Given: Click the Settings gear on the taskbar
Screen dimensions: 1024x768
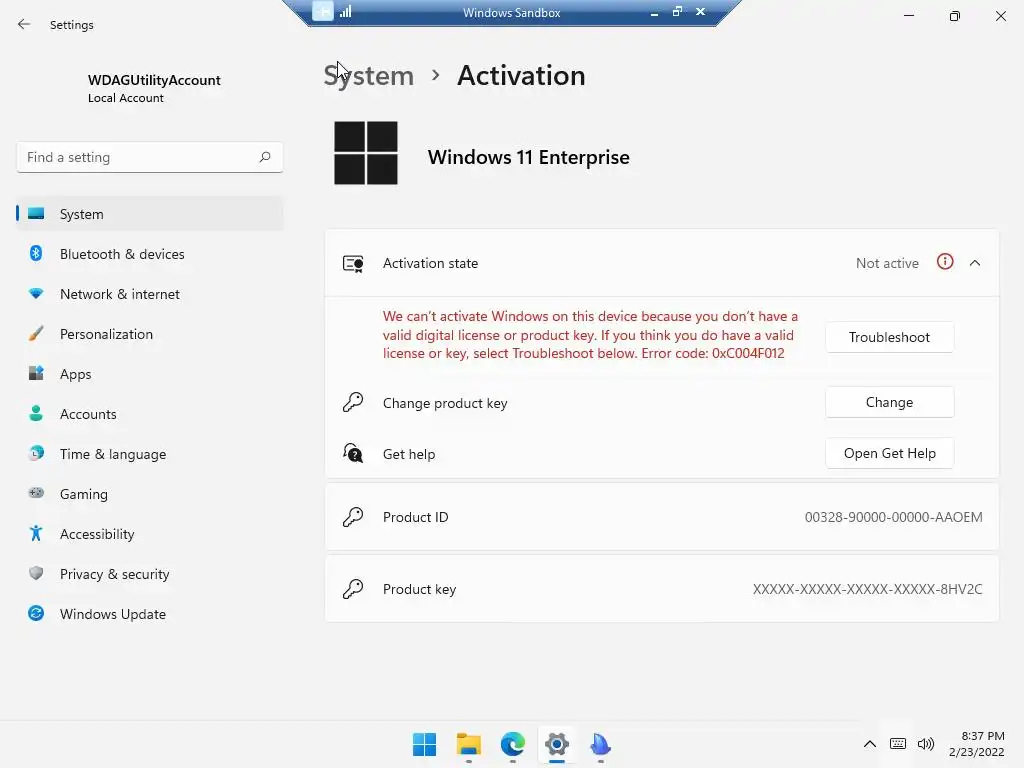Looking at the screenshot, I should (x=557, y=744).
